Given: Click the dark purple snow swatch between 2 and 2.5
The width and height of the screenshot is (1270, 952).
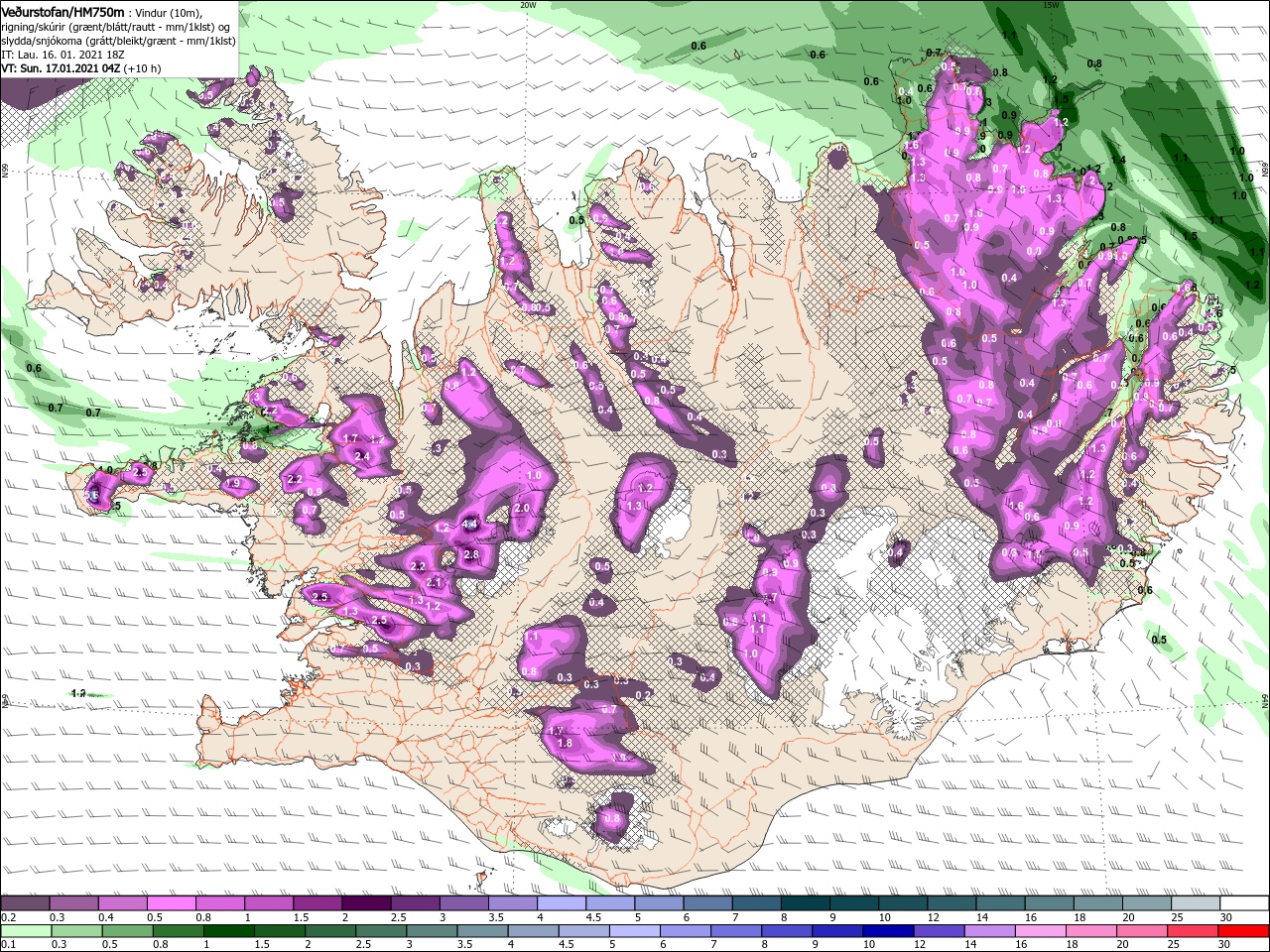Looking at the screenshot, I should pos(366,903).
